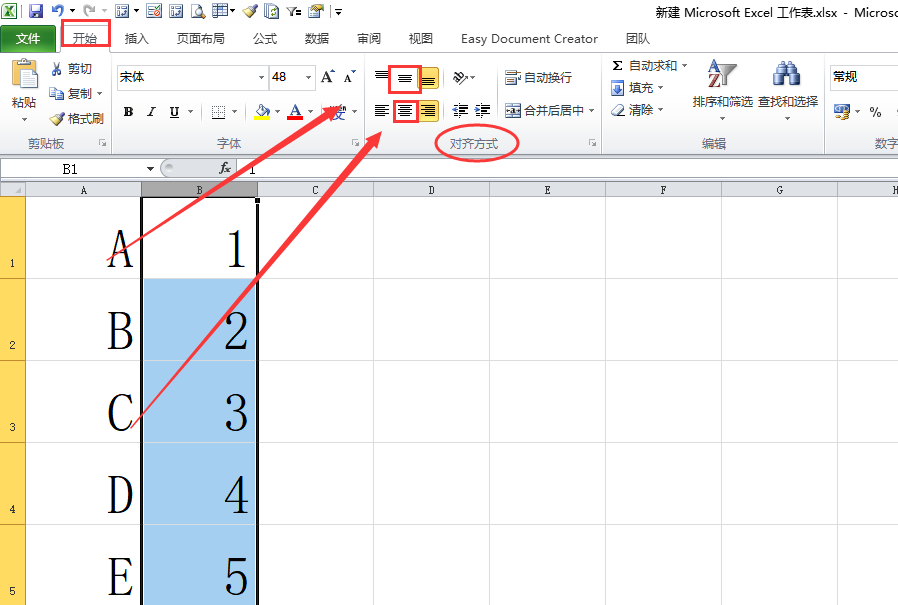Increase font size with the large A icon

(328, 77)
